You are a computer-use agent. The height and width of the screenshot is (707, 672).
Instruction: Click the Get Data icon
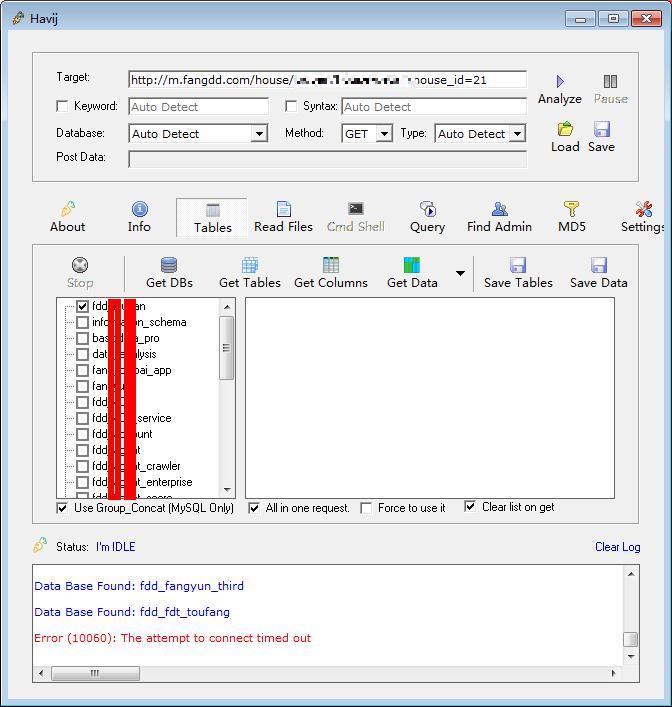[412, 265]
